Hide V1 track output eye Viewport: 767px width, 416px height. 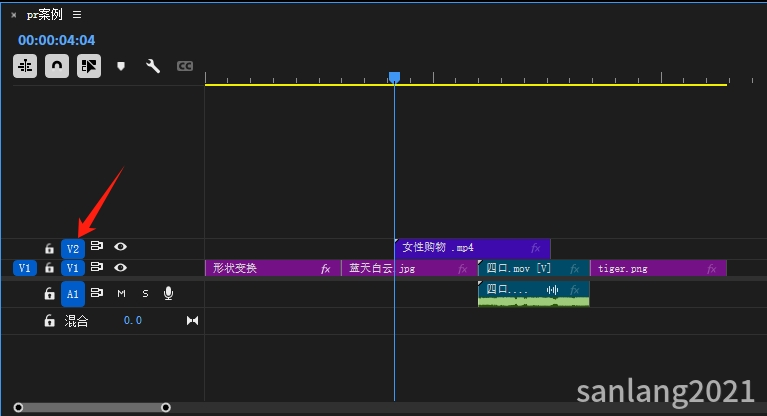coord(120,268)
